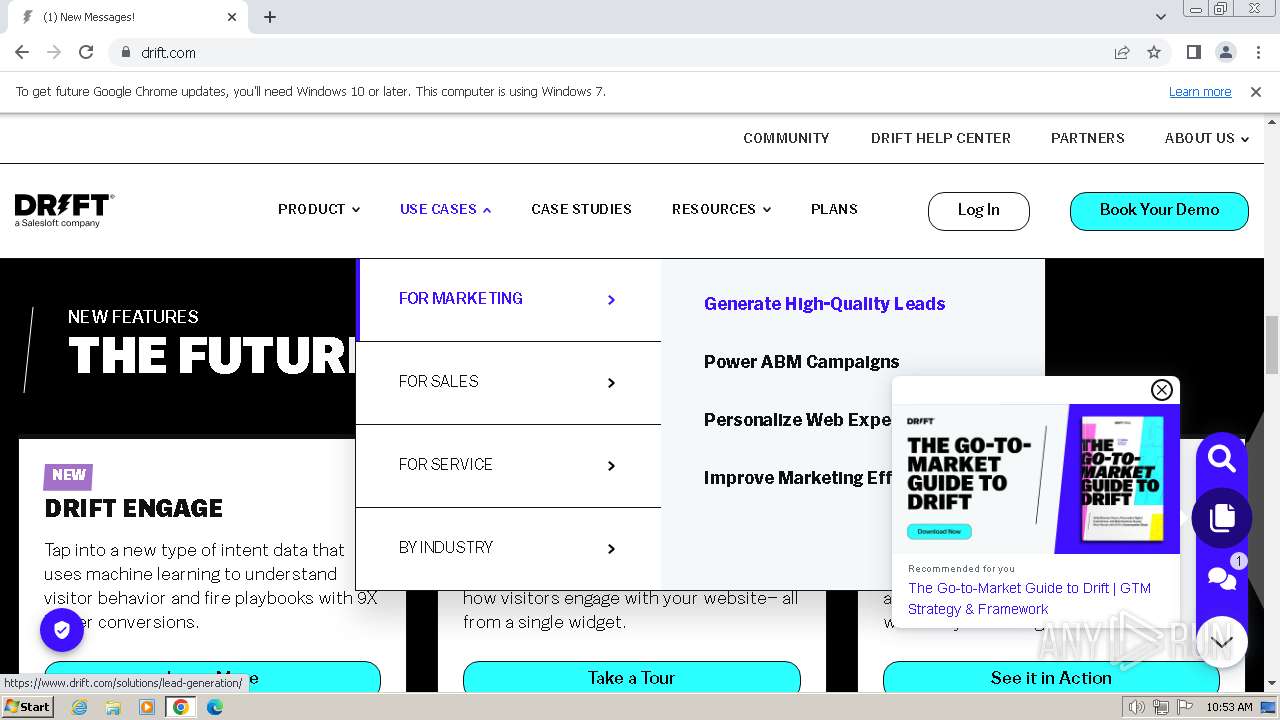Select For Sales submenu
The width and height of the screenshot is (1280, 720).
click(509, 383)
